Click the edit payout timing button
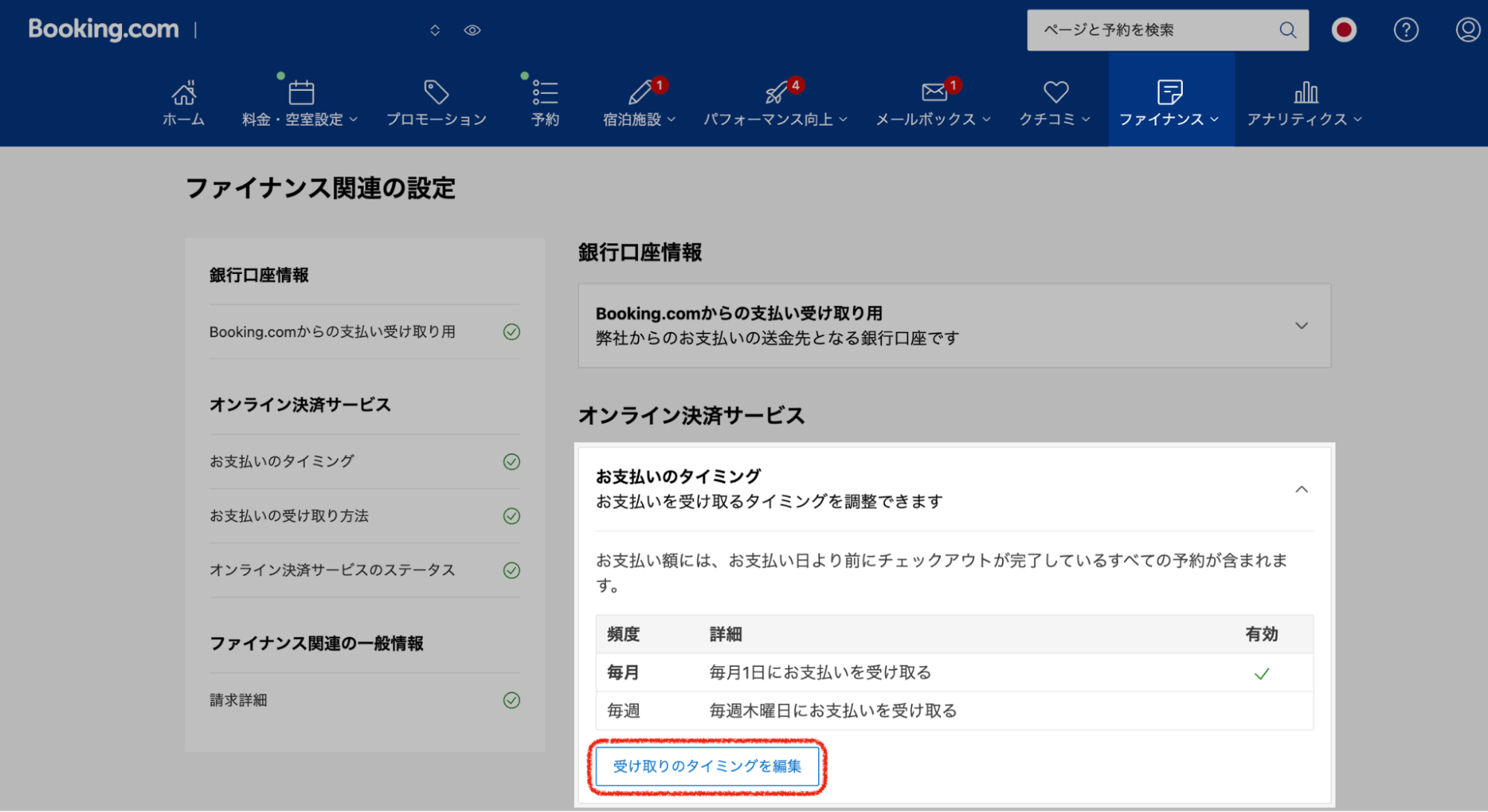 pos(706,766)
